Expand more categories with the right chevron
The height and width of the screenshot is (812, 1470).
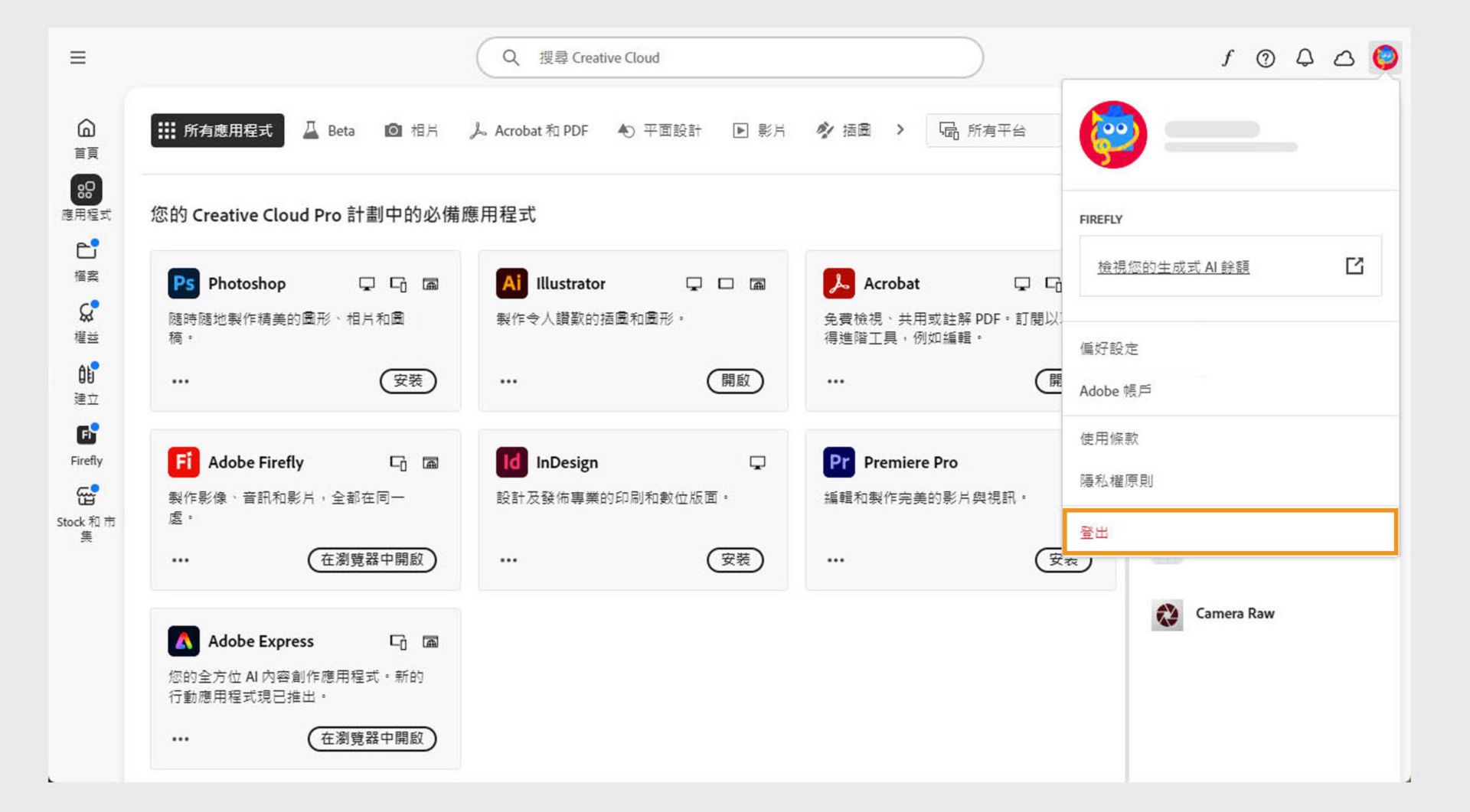coord(900,130)
